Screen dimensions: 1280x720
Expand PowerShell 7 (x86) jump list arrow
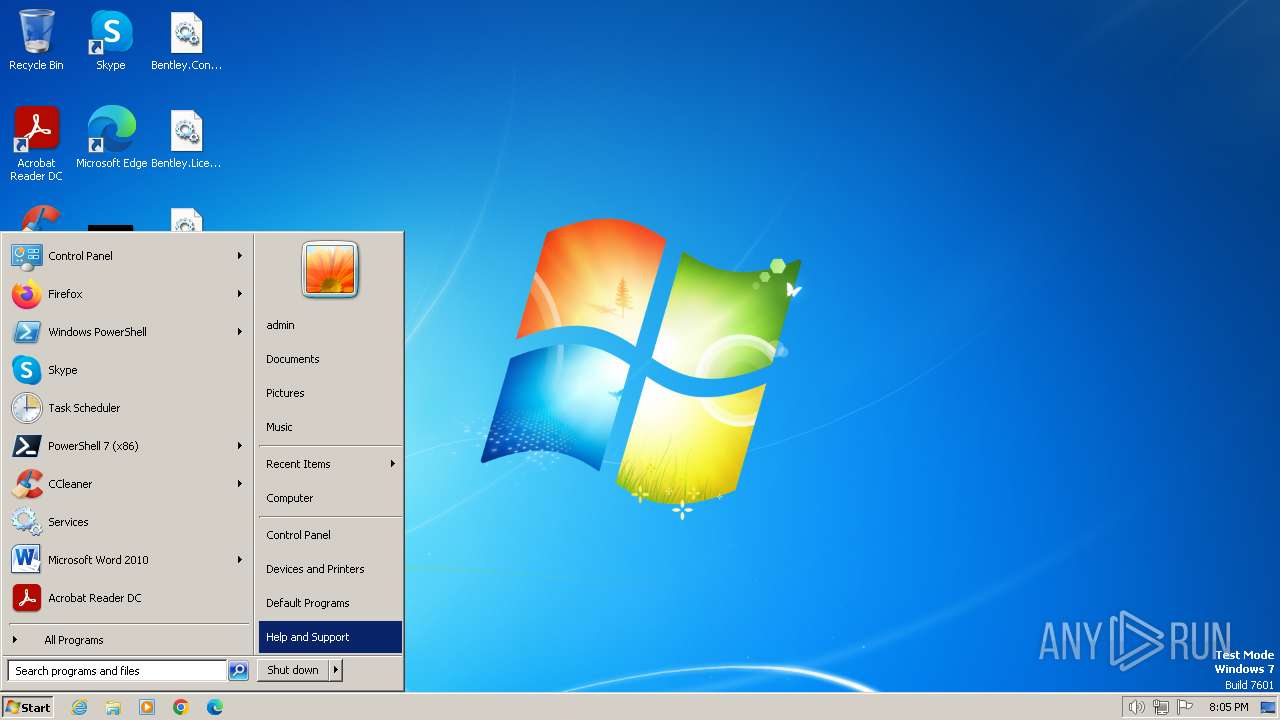coord(240,446)
